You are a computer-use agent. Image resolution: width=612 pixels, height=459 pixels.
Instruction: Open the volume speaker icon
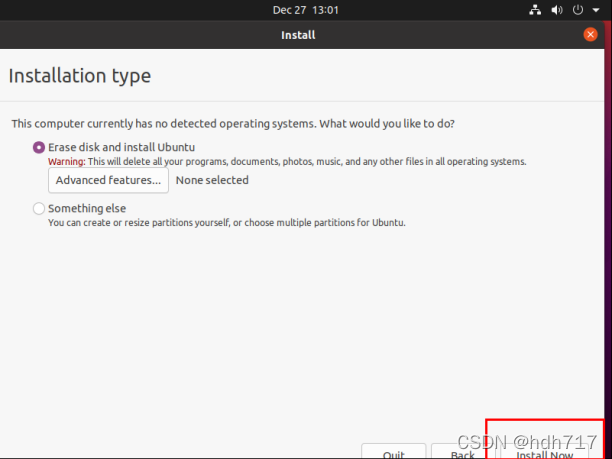(557, 10)
